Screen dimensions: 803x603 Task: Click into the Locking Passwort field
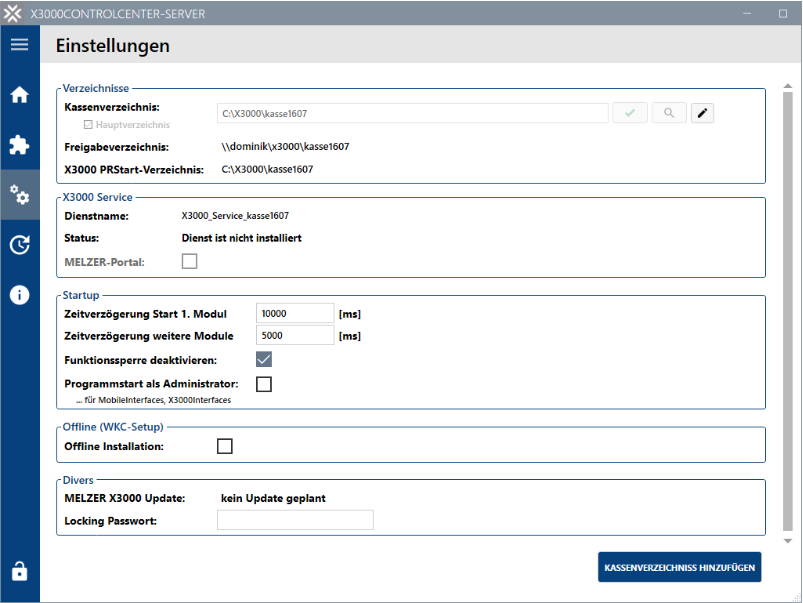pyautogui.click(x=295, y=521)
